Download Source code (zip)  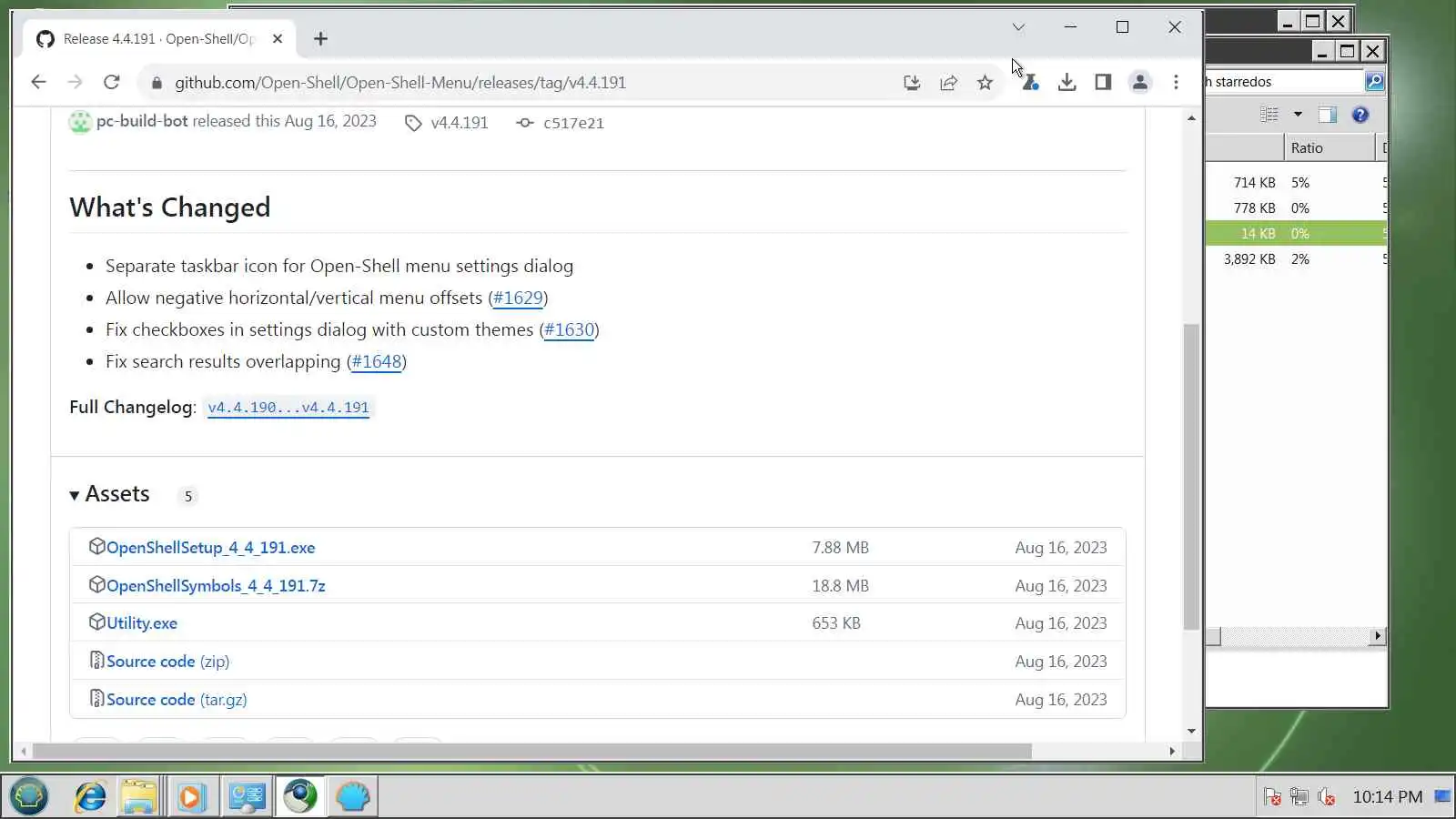[167, 662]
